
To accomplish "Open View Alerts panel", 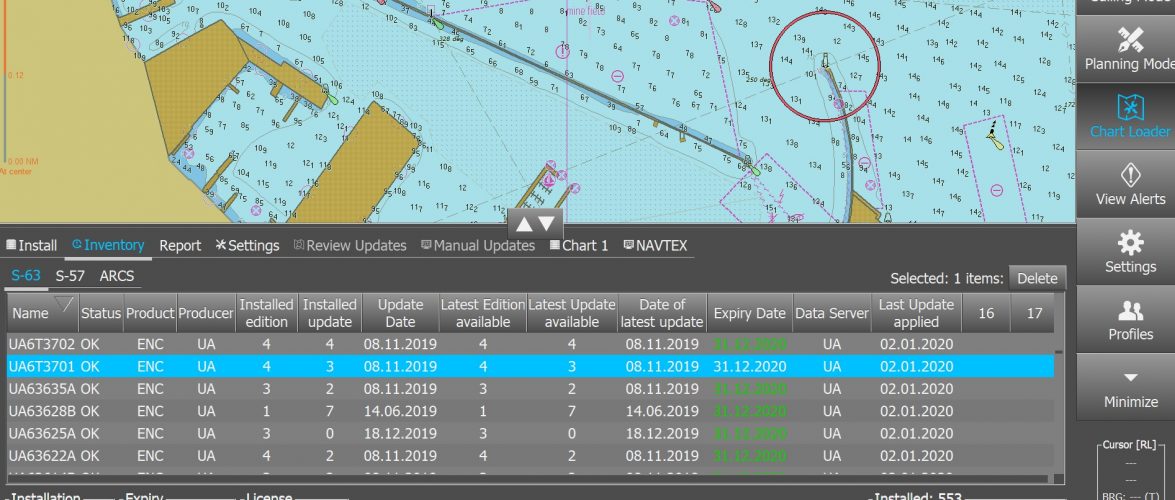I will click(x=1129, y=184).
